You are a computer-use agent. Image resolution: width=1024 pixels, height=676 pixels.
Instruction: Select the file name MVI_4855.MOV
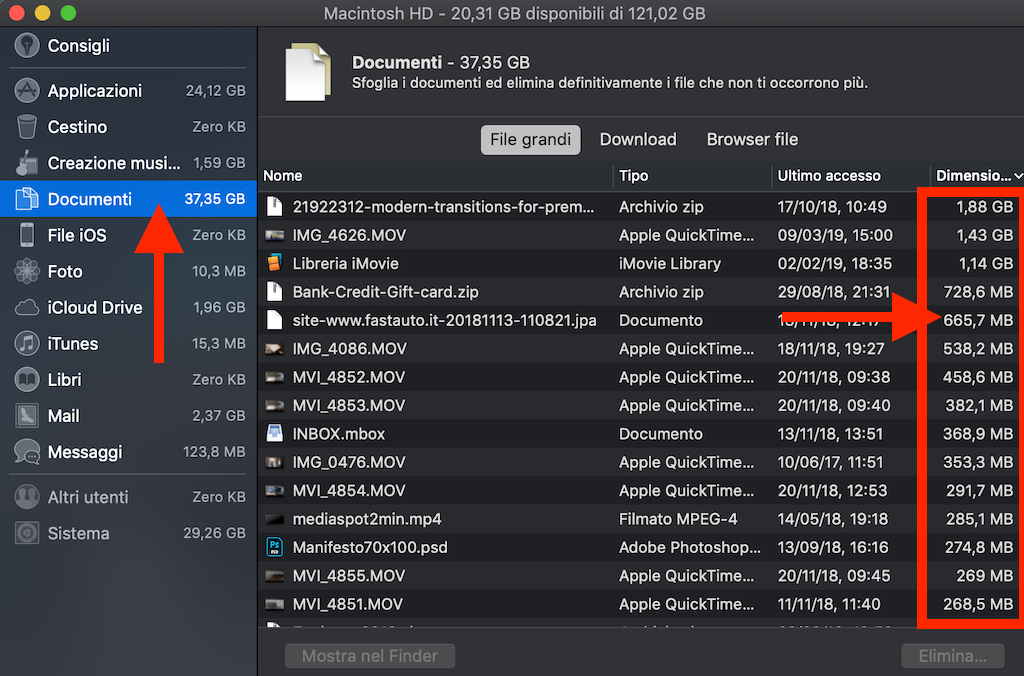pos(349,576)
